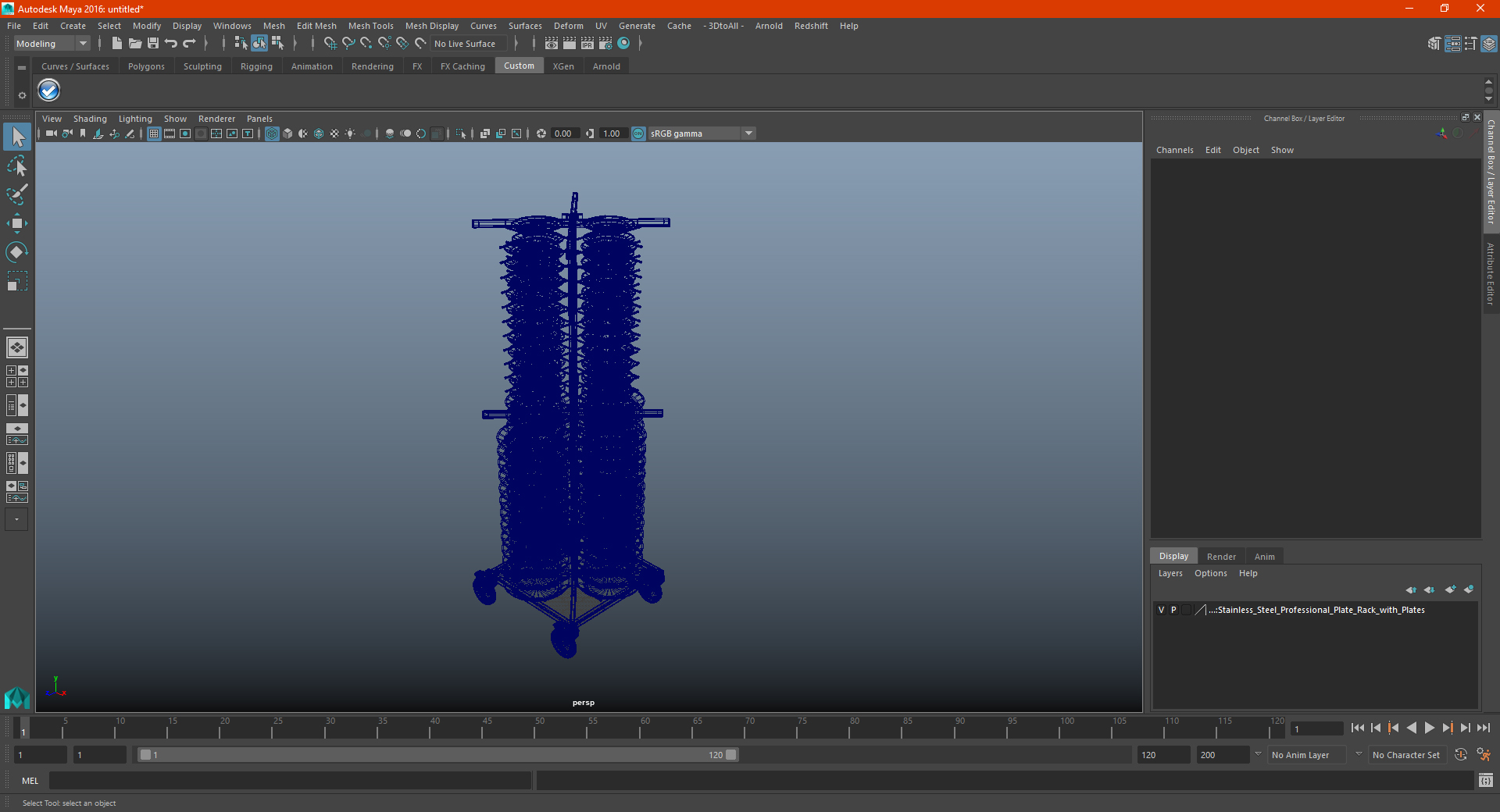Switch to the Rigging shelf tab
The width and height of the screenshot is (1500, 812).
[x=256, y=66]
